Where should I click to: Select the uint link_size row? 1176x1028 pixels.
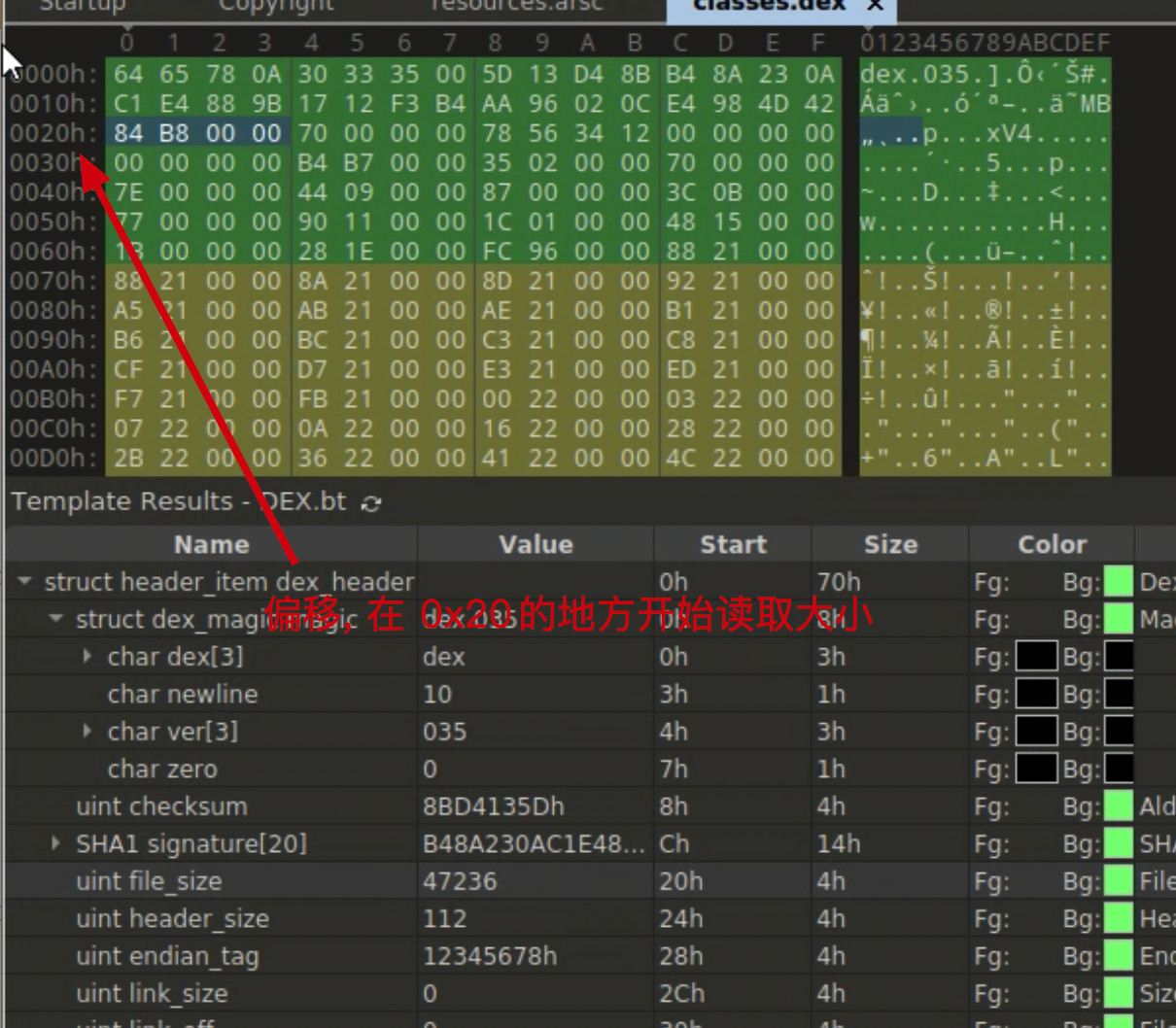point(590,993)
